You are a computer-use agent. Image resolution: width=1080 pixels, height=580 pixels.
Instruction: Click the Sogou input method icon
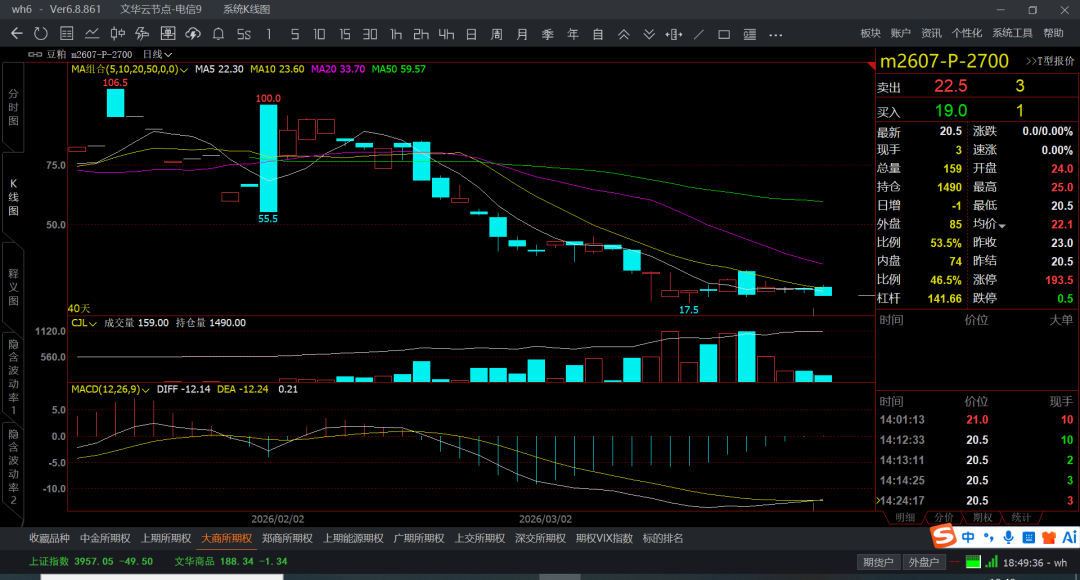click(x=943, y=537)
